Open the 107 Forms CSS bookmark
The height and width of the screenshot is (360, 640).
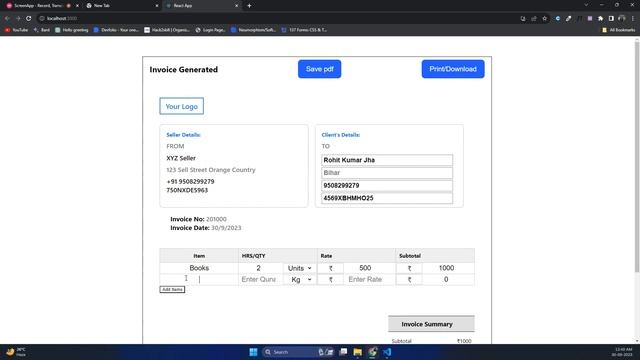[304, 30]
